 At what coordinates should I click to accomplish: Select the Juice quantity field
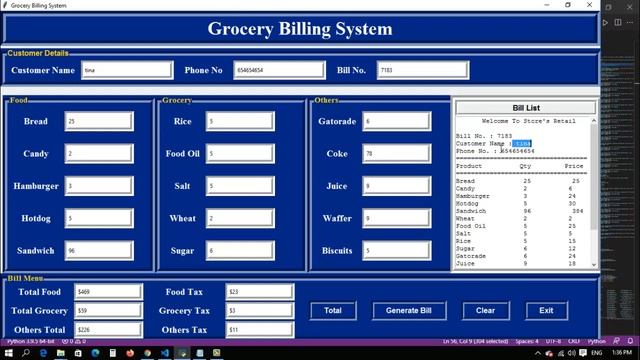tap(397, 186)
